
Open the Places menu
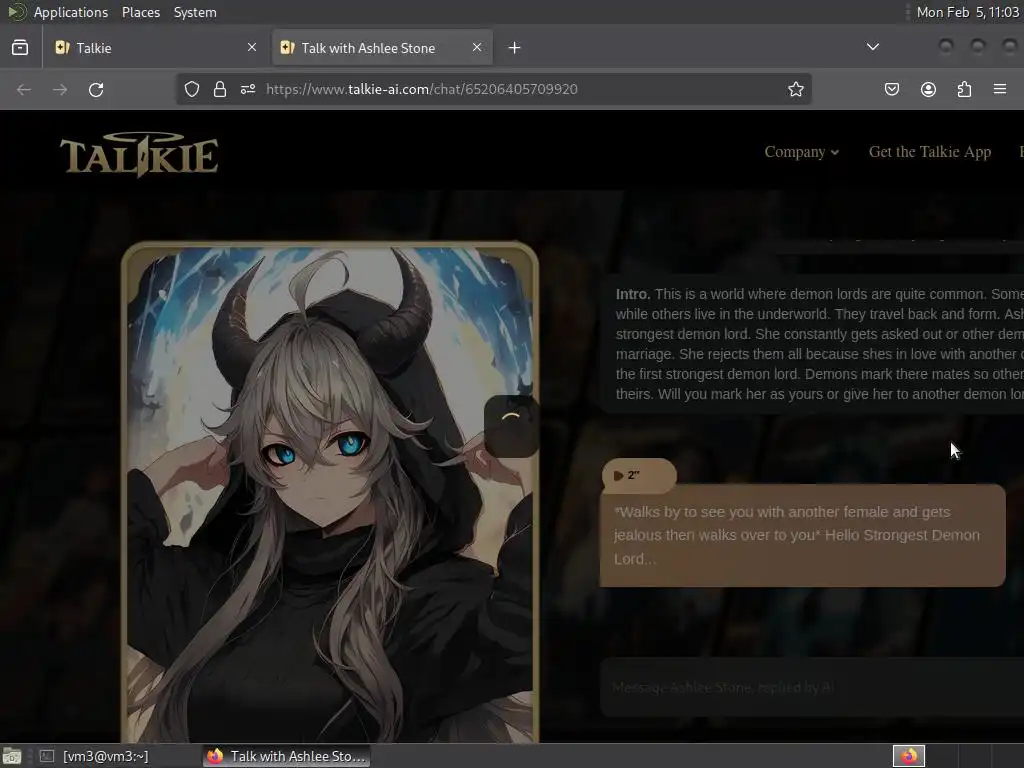point(141,12)
